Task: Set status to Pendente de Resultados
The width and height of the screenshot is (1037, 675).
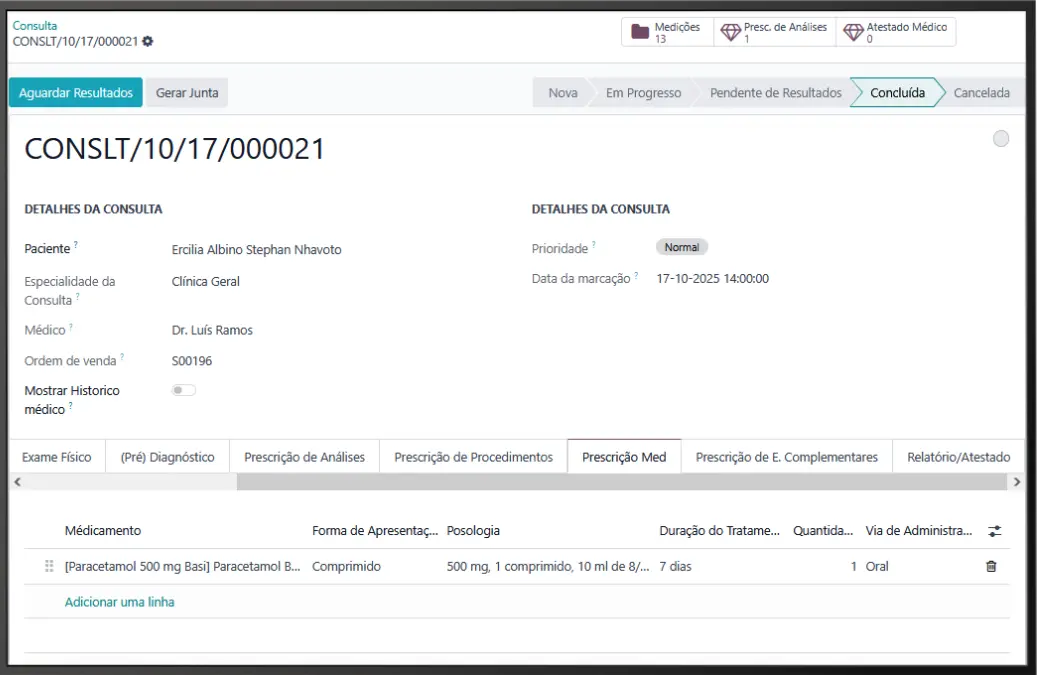Action: tap(775, 93)
